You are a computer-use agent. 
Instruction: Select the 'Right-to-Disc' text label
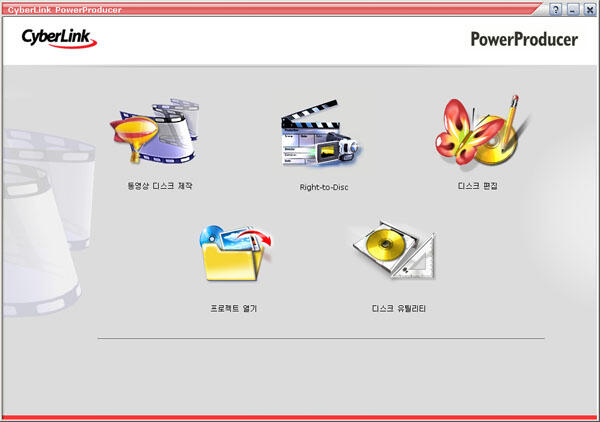pyautogui.click(x=324, y=187)
